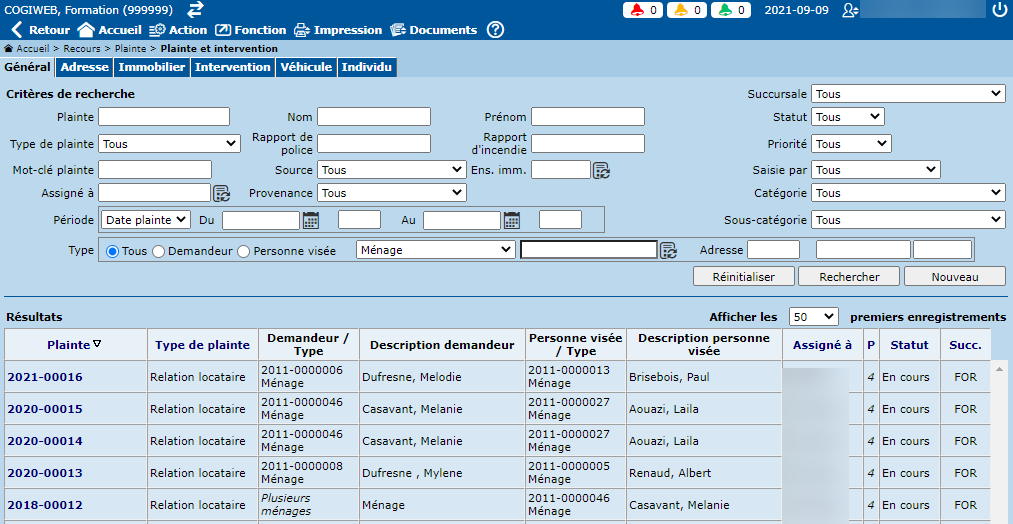Click the Assigné à lookup icon

click(x=222, y=193)
